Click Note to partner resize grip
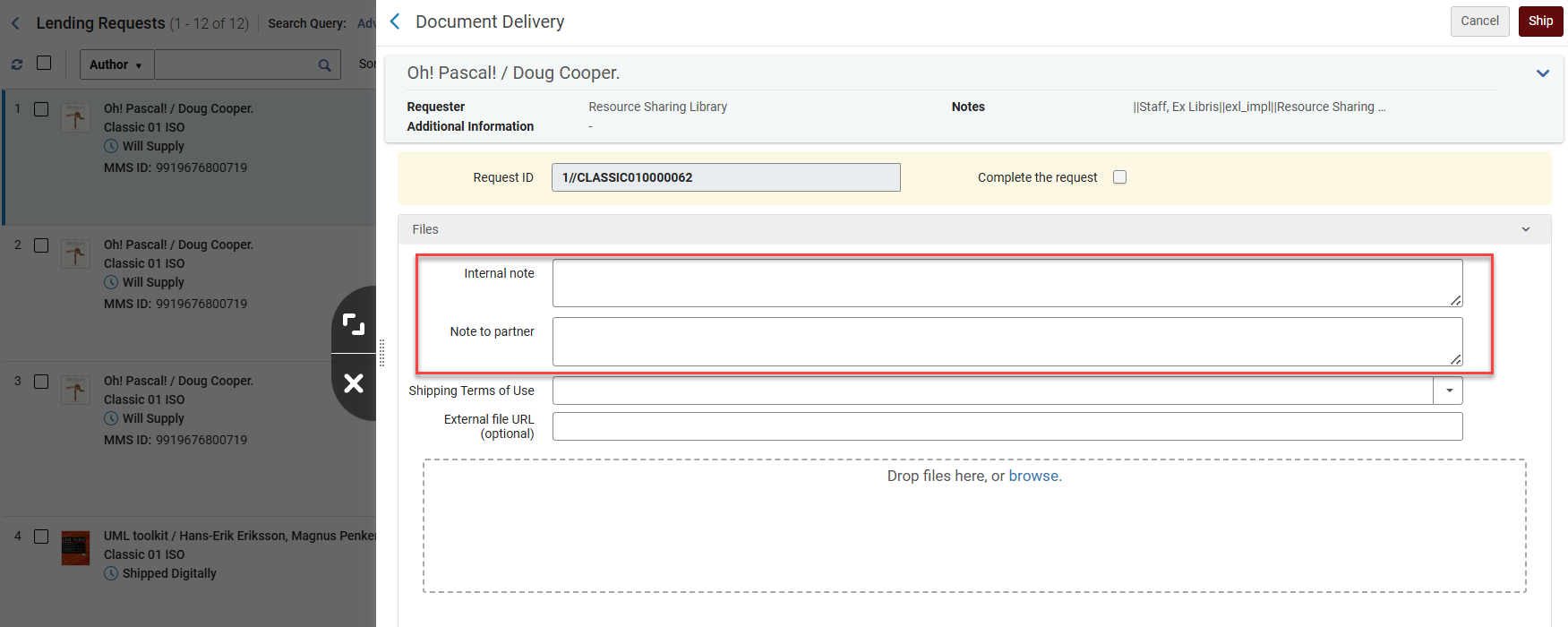The width and height of the screenshot is (1568, 627). [x=1456, y=359]
